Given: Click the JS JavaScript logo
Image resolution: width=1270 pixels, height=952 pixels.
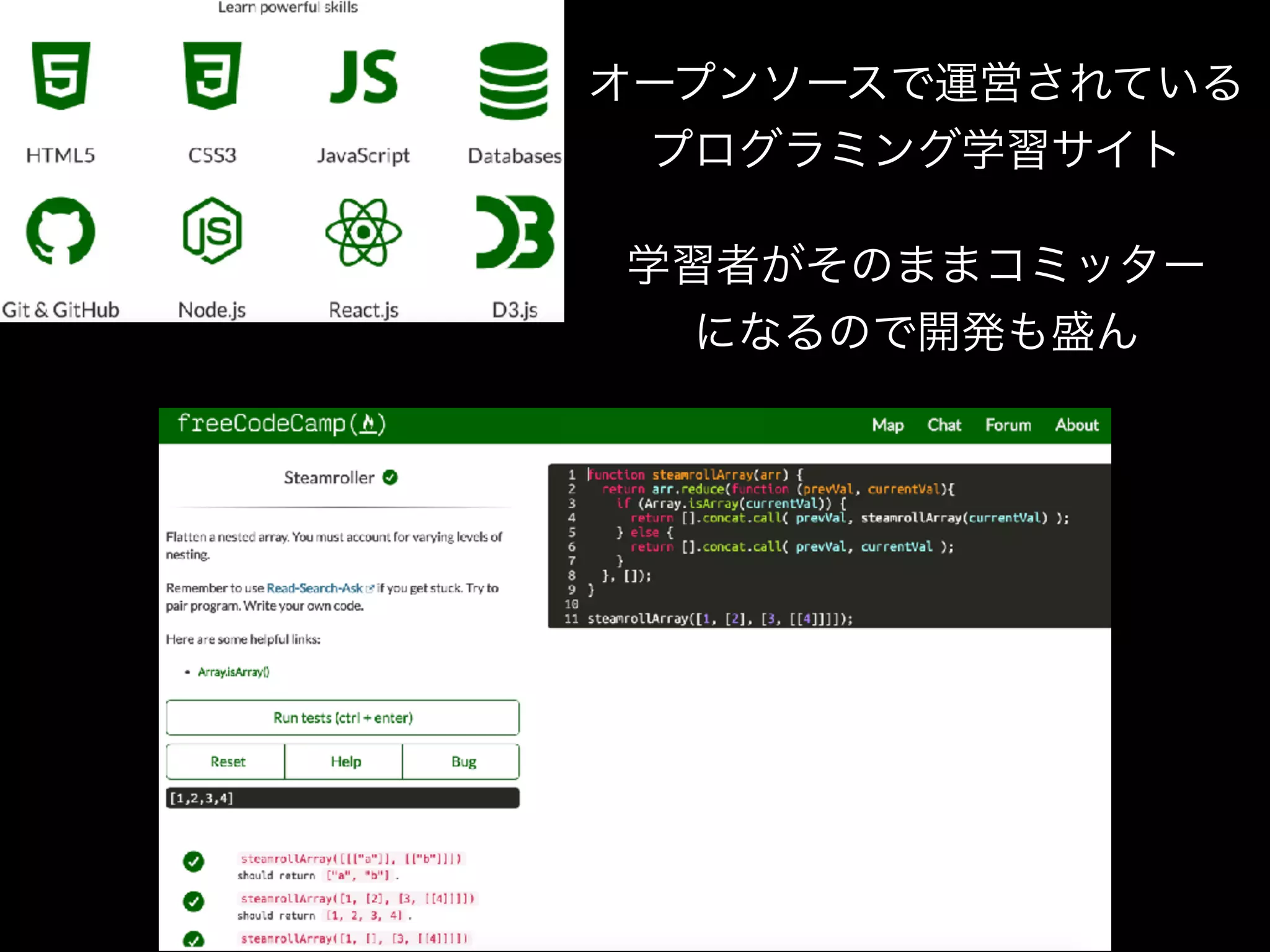Looking at the screenshot, I should (363, 76).
